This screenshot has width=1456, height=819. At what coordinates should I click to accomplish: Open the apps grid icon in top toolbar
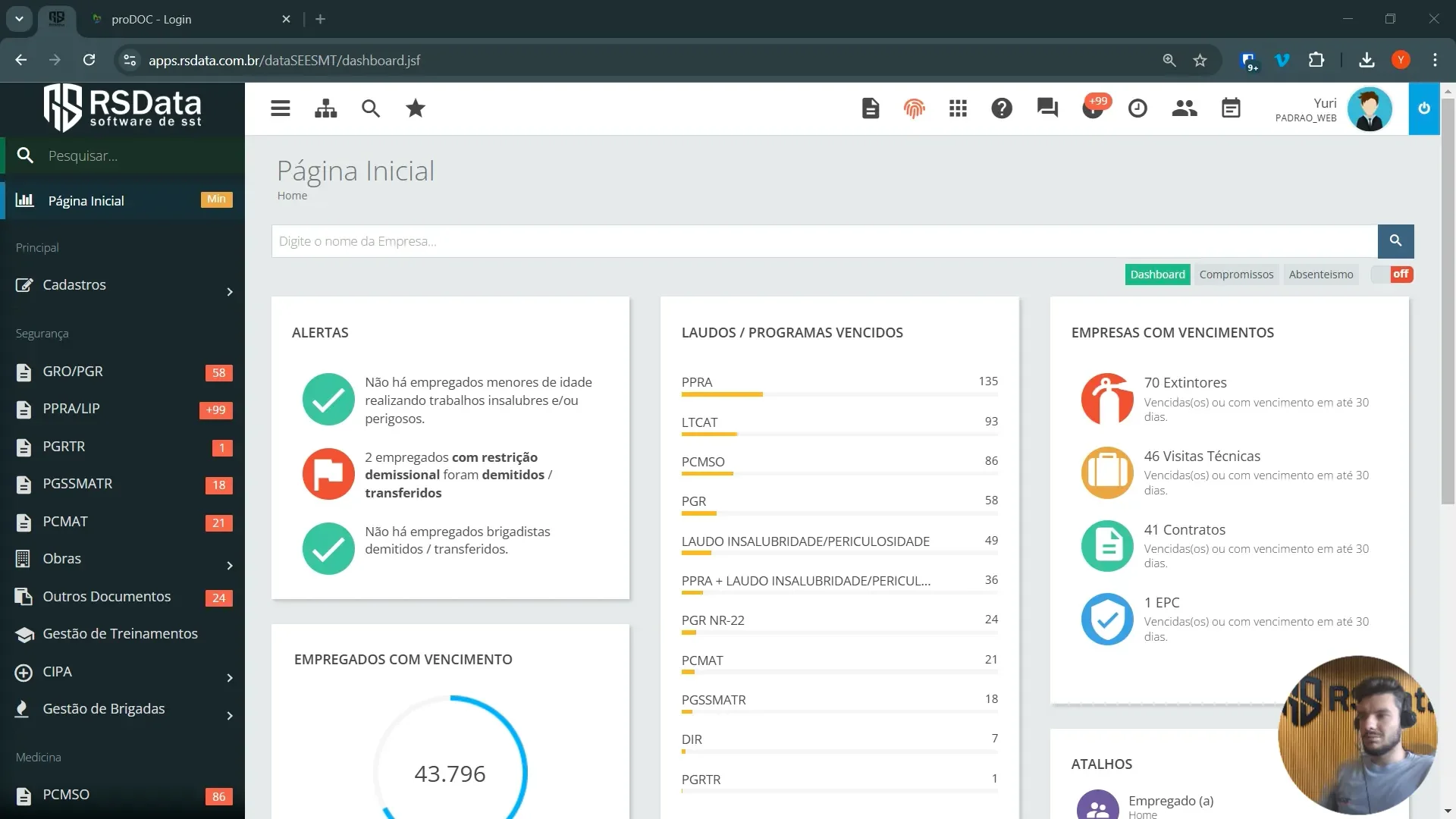click(958, 108)
